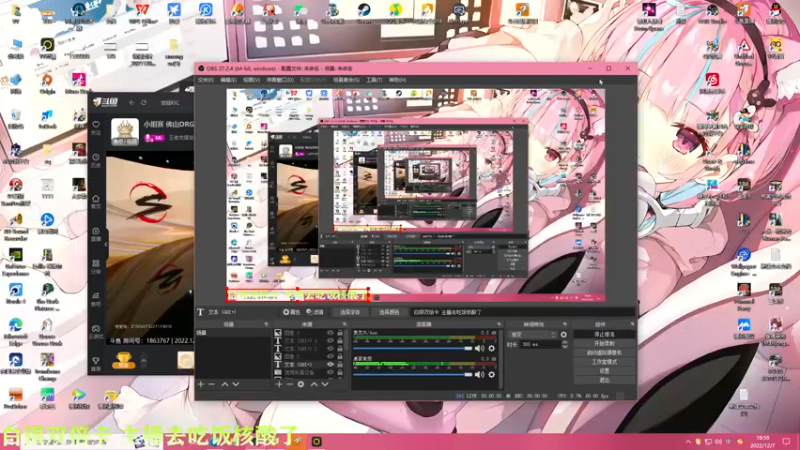
Task: Move selected scene up with chevron
Action: (224, 384)
